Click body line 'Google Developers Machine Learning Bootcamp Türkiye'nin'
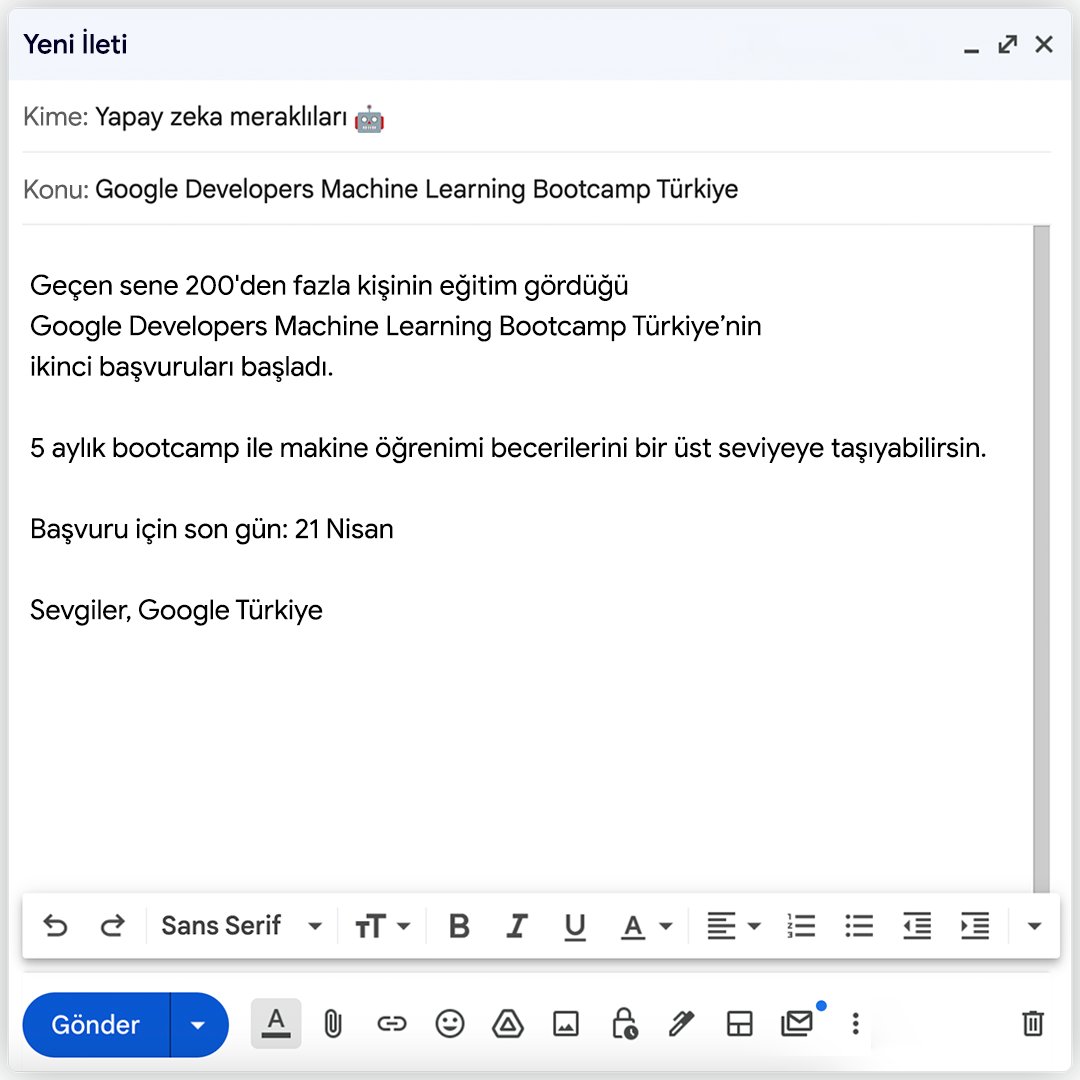 (x=395, y=326)
